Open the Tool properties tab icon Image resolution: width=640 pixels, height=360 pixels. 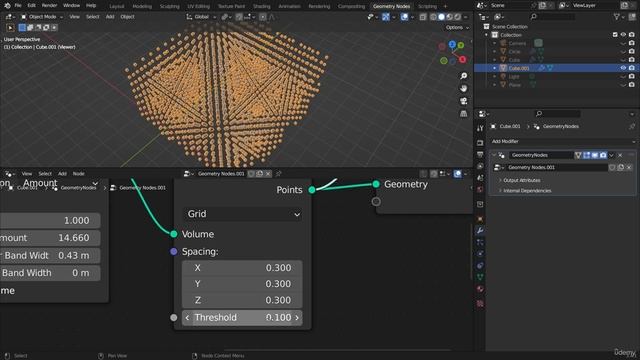click(480, 129)
